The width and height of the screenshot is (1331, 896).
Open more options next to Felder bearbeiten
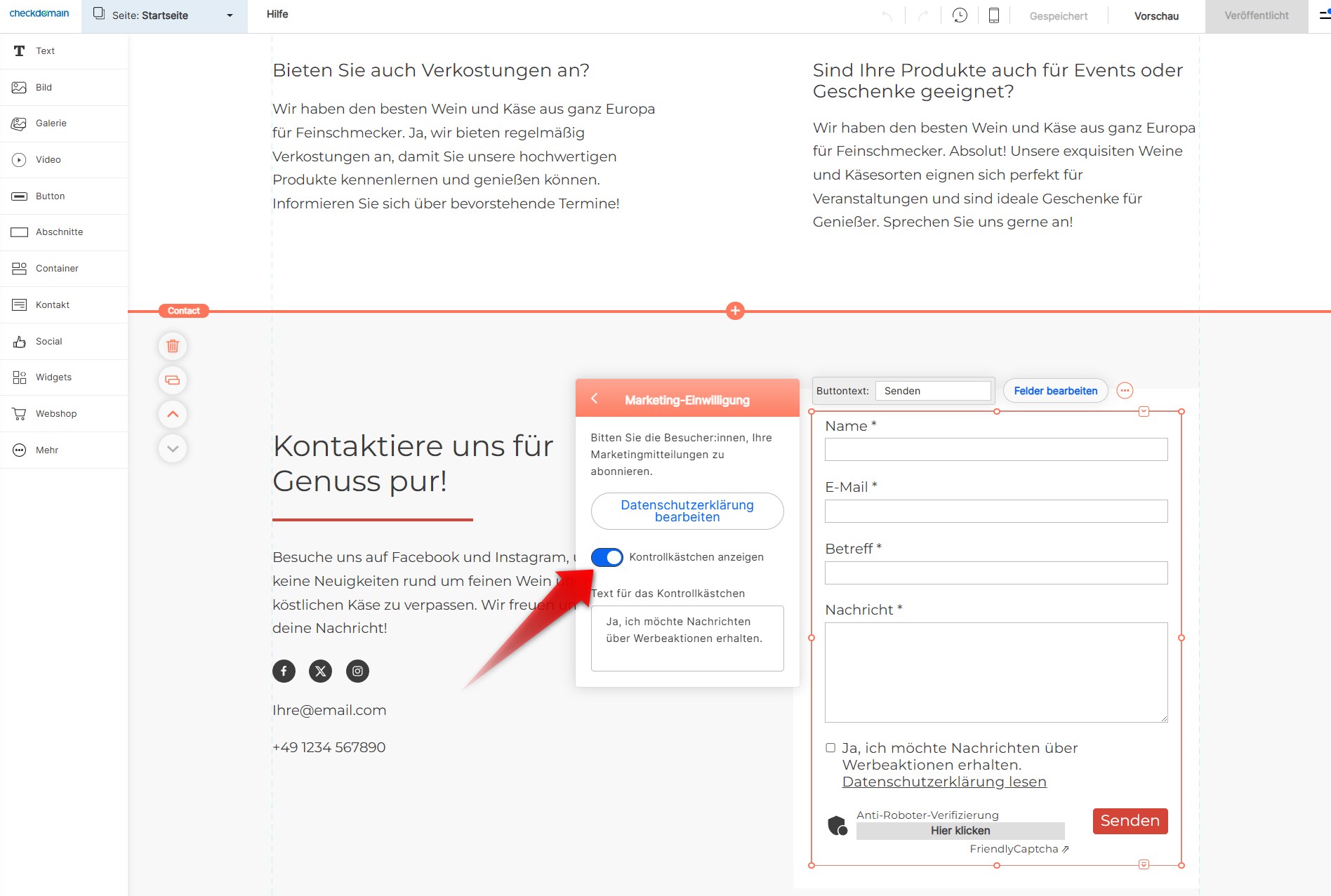tap(1125, 391)
